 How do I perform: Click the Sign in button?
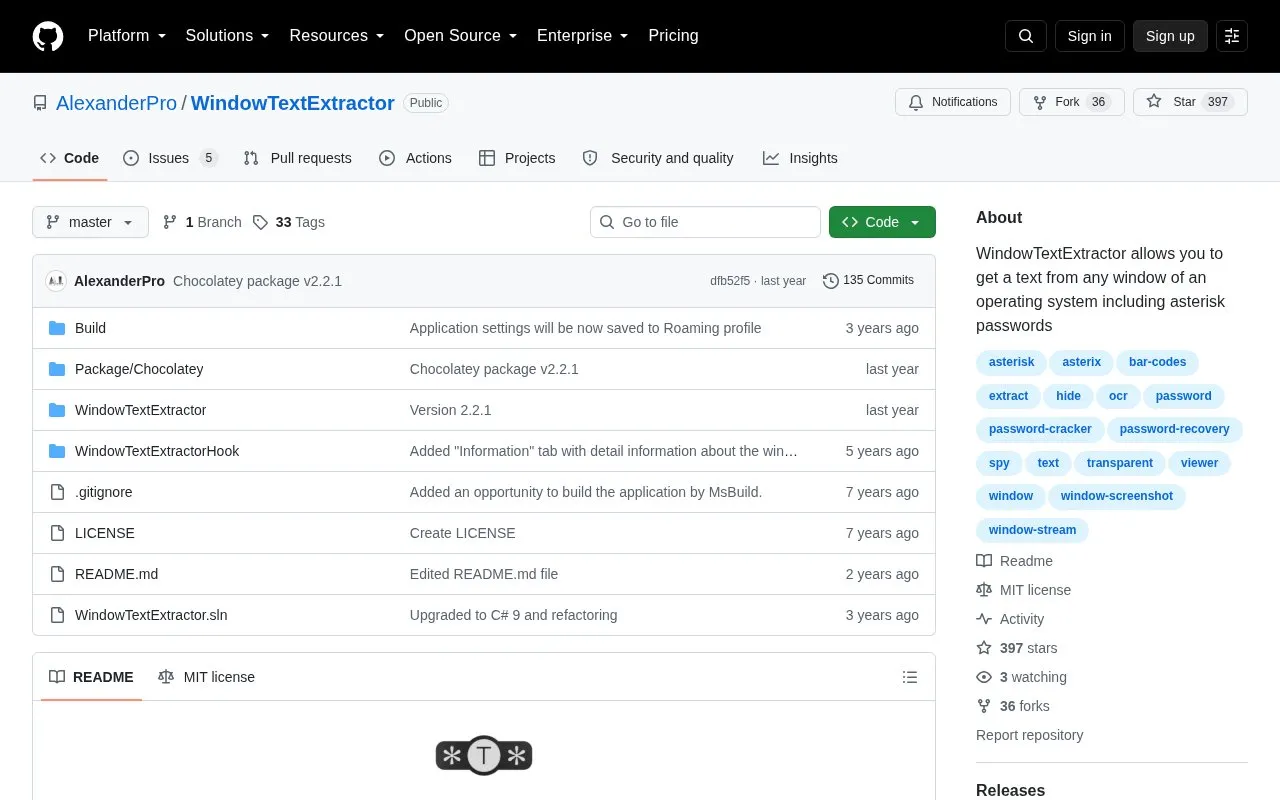[1089, 36]
